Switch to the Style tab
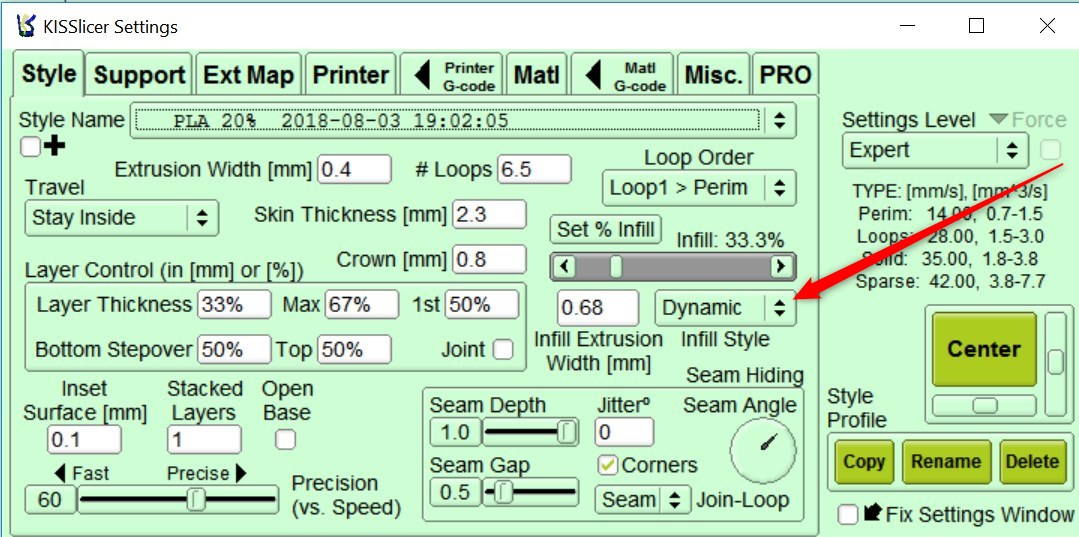 tap(49, 74)
